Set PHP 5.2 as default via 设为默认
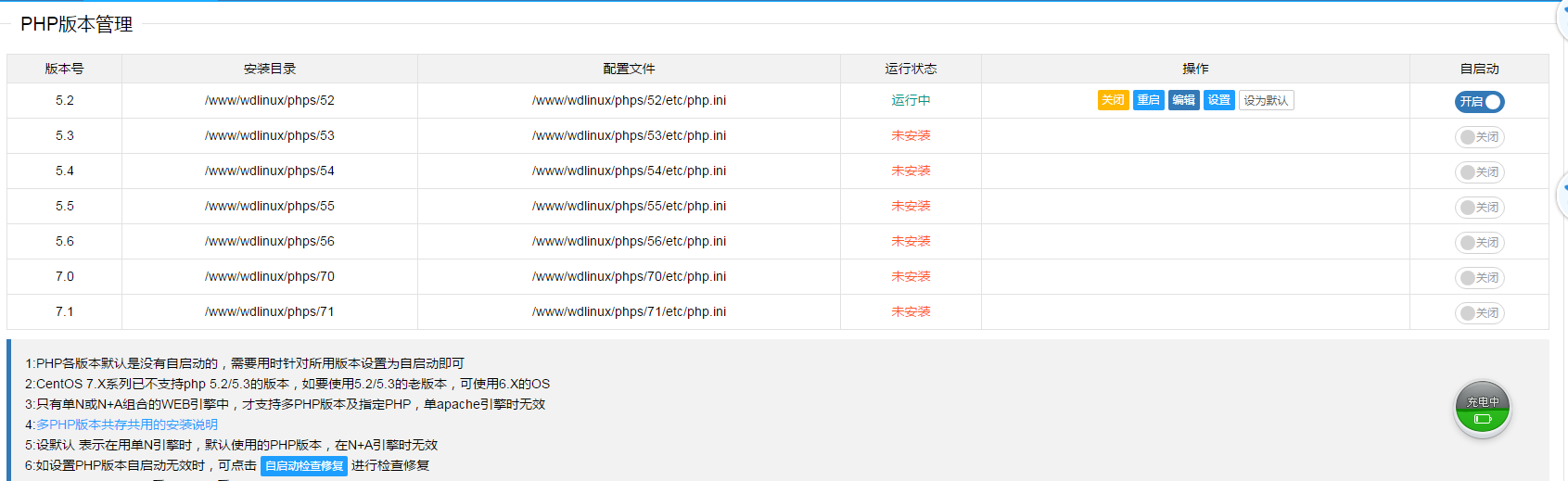Image resolution: width=1568 pixels, height=481 pixels. pyautogui.click(x=1266, y=100)
